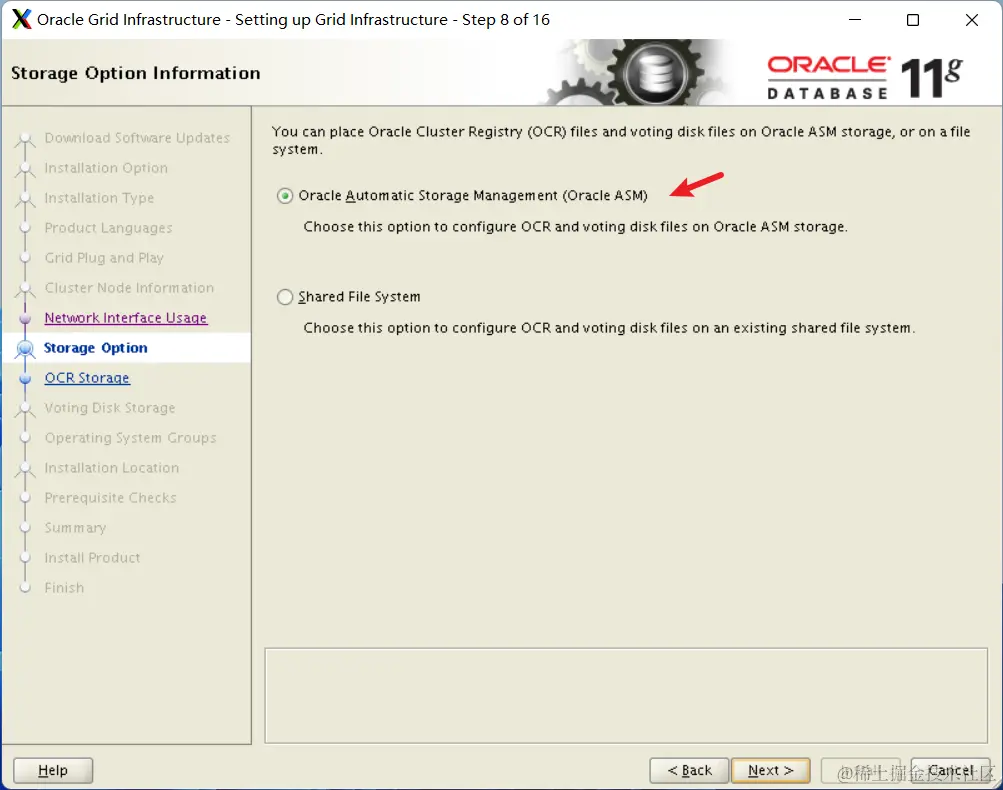Click Installation Location step
The width and height of the screenshot is (1003, 790).
click(x=112, y=468)
